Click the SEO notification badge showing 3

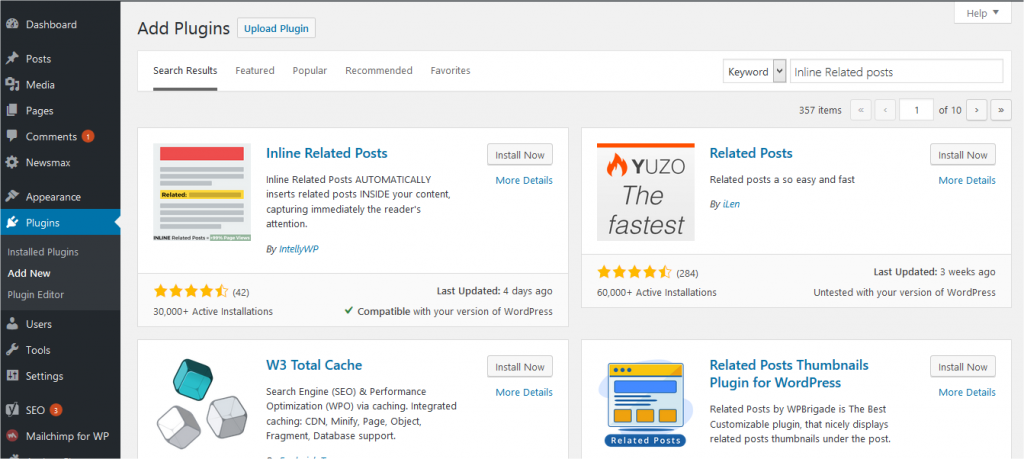tap(56, 410)
